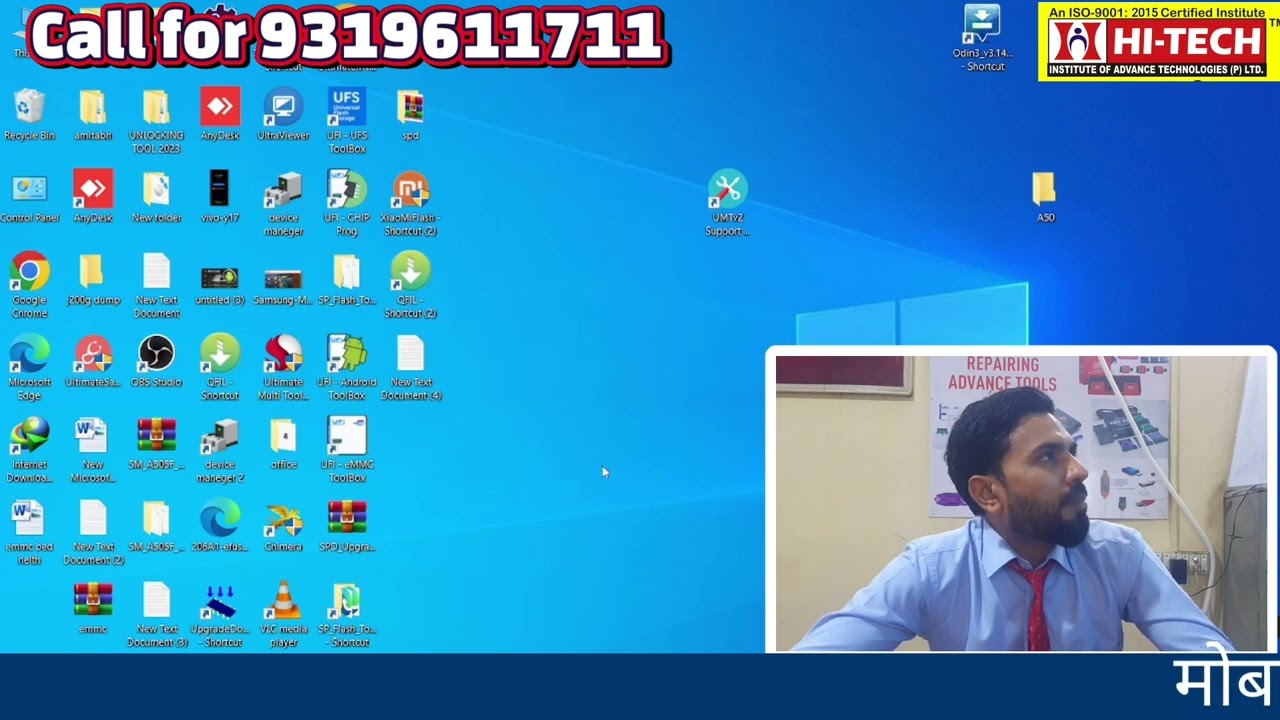Select the 206A1-erus... Edge file
The height and width of the screenshot is (720, 1280).
[220, 525]
